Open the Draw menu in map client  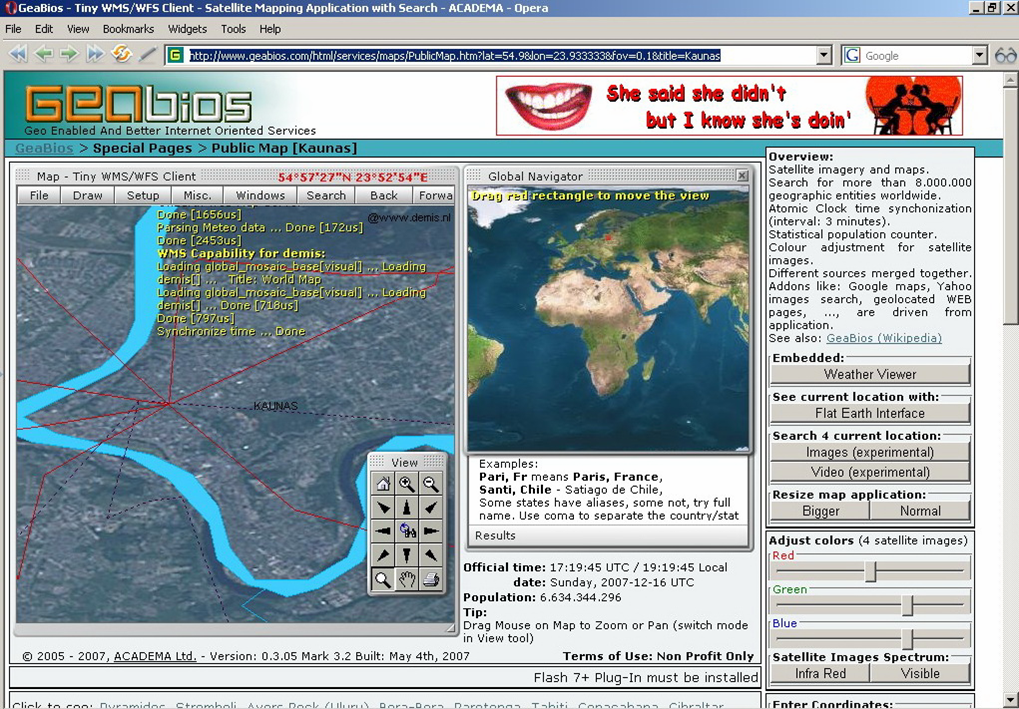[88, 195]
